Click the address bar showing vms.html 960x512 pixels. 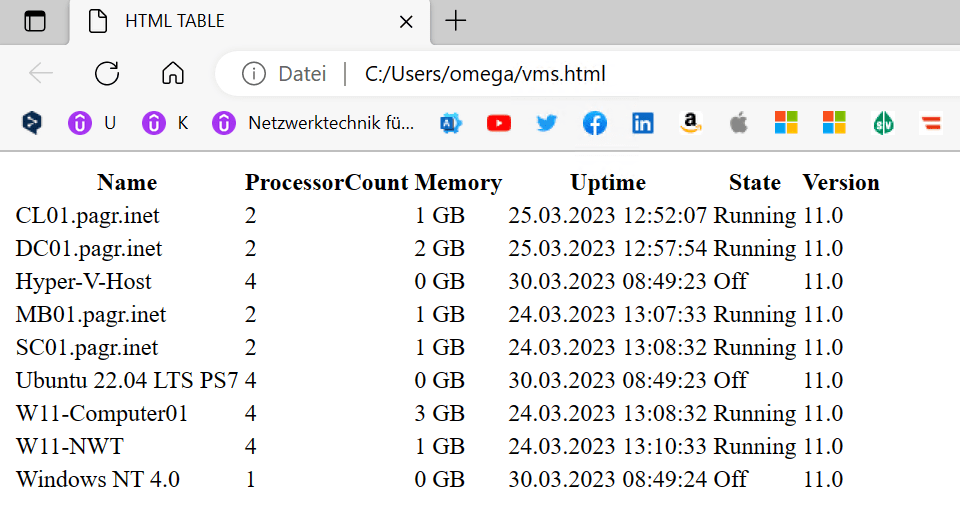pyautogui.click(x=600, y=73)
